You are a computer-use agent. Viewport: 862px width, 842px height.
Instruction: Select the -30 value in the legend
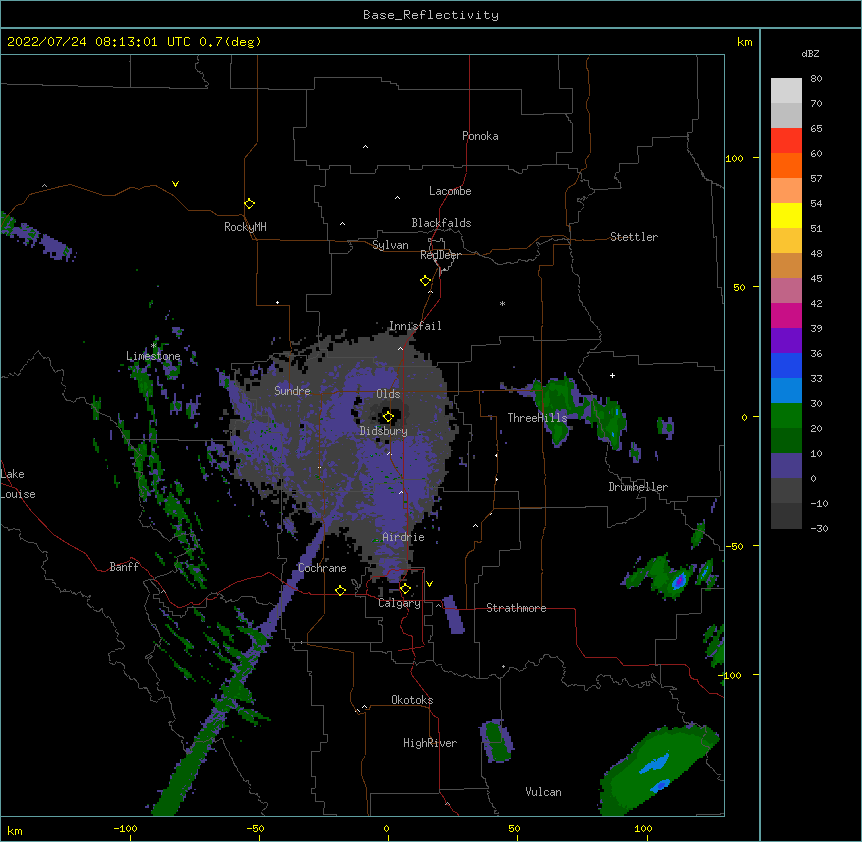tap(819, 529)
